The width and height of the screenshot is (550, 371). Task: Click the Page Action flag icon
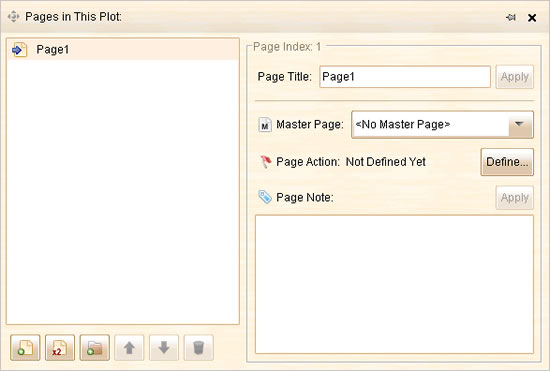pyautogui.click(x=266, y=162)
